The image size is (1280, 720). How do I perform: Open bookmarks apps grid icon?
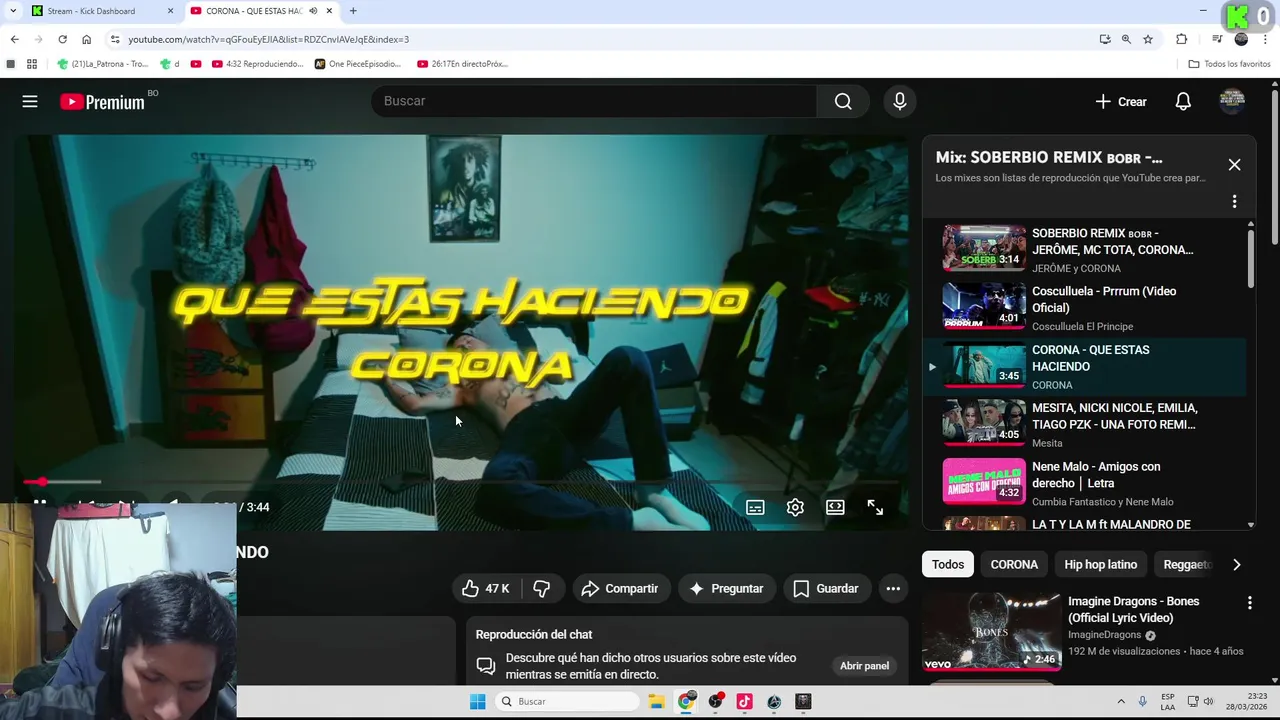(32, 64)
